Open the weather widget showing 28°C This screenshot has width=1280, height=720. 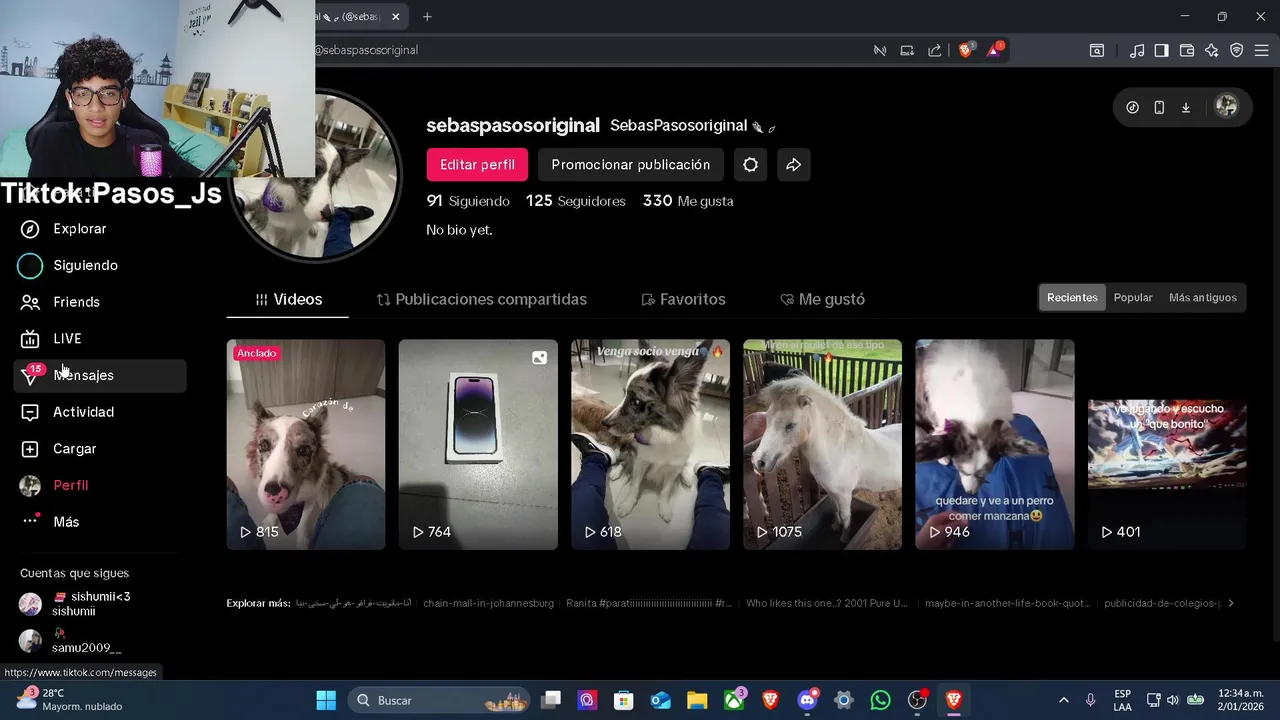(70, 700)
